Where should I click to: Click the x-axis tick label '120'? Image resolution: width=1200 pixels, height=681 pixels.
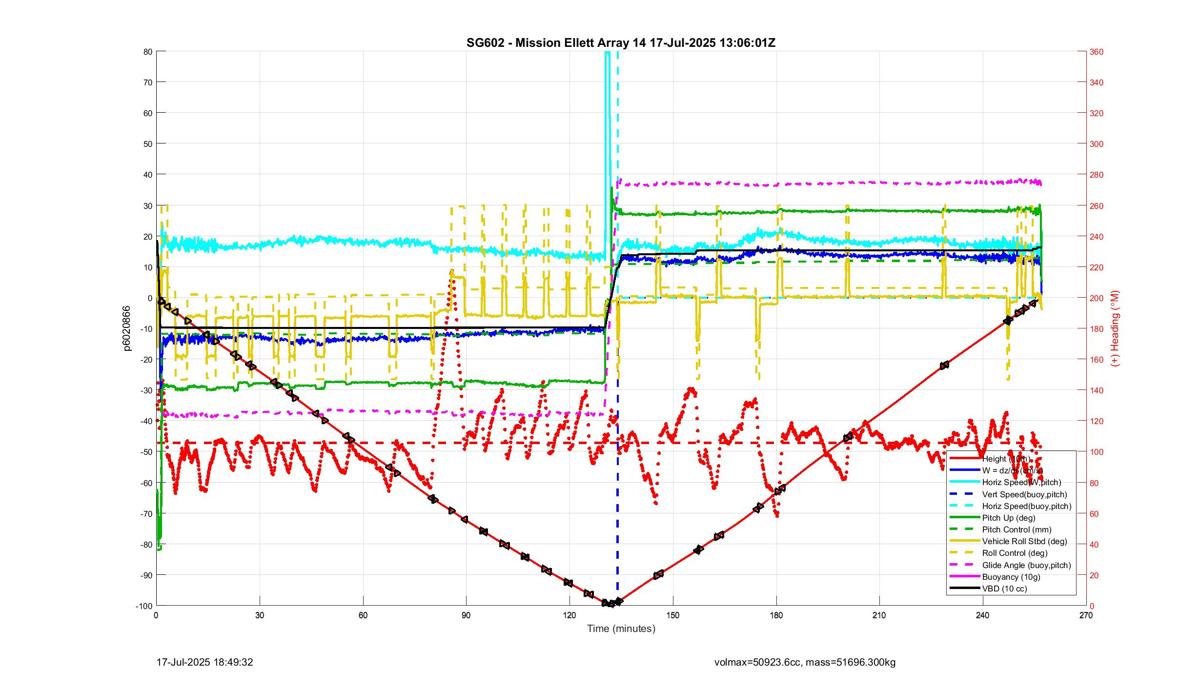[x=569, y=616]
